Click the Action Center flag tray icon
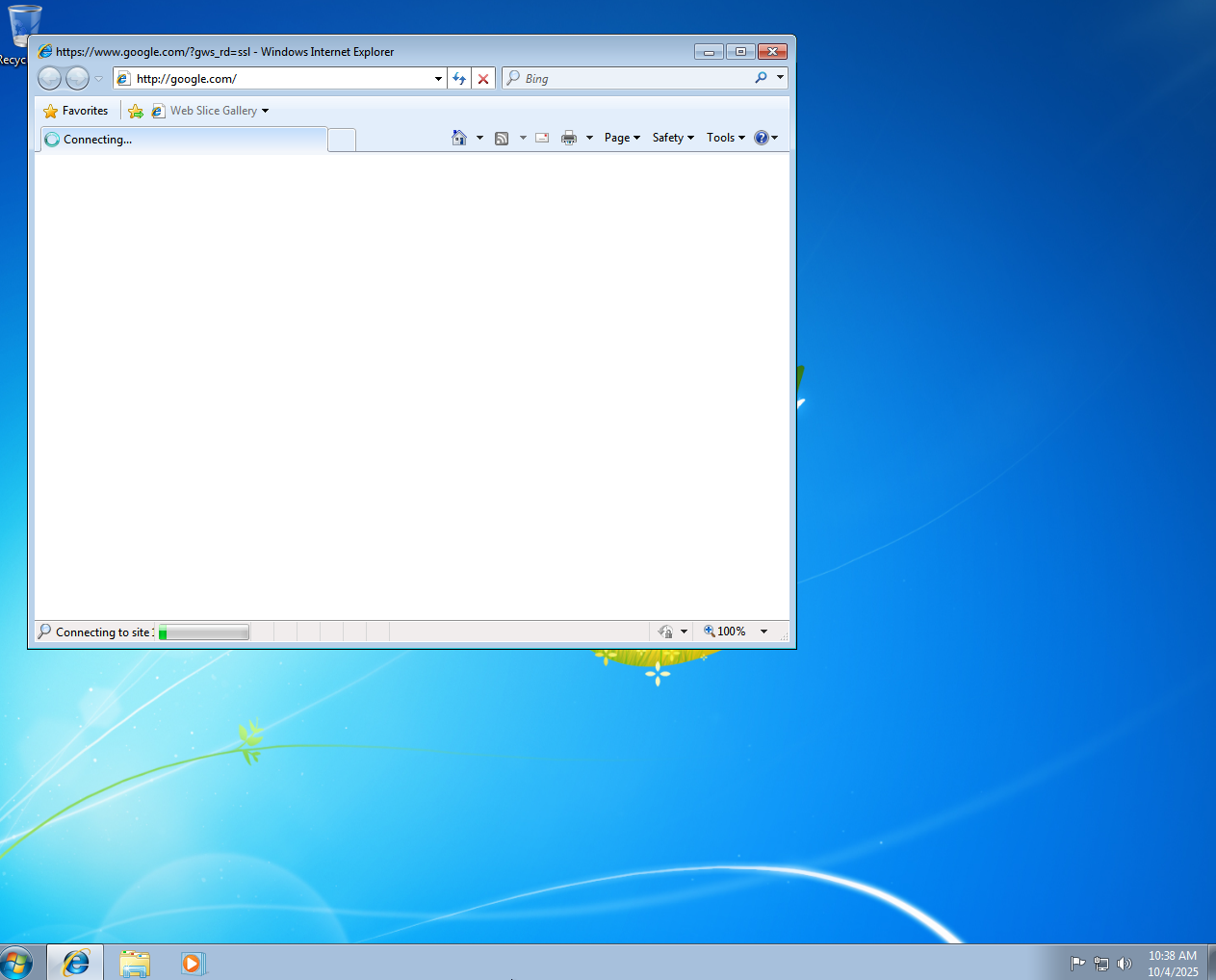 tap(1078, 963)
